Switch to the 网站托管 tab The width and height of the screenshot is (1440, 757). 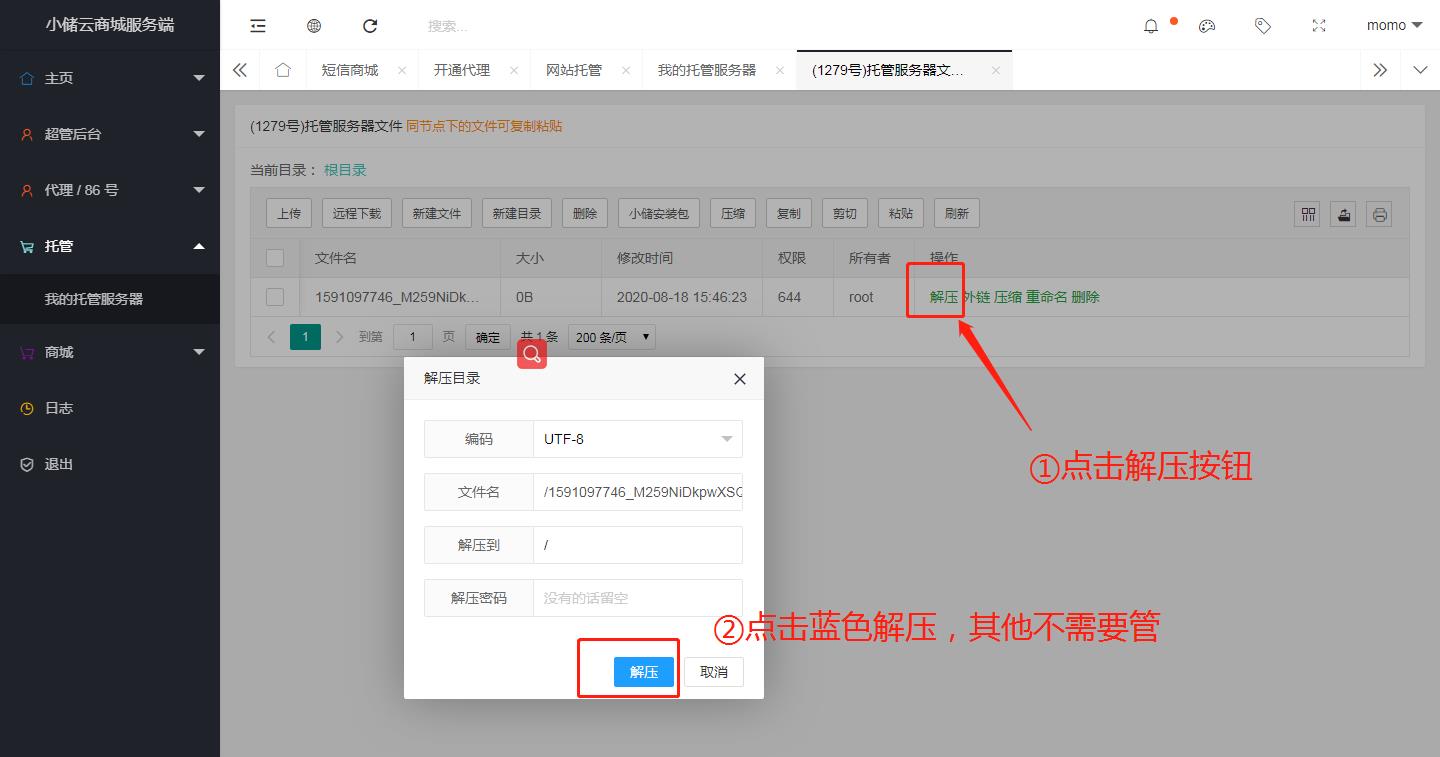(x=574, y=70)
